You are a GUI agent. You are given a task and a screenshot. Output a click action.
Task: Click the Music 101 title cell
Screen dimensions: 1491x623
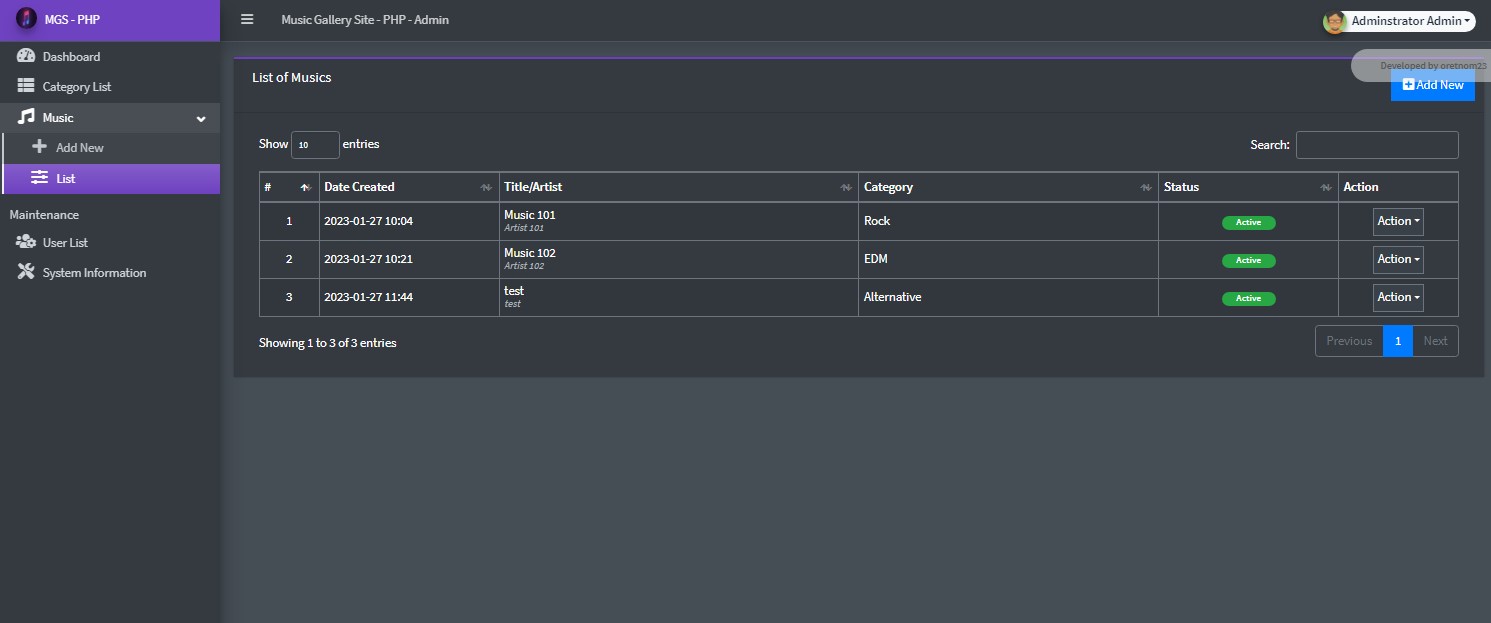click(x=679, y=222)
